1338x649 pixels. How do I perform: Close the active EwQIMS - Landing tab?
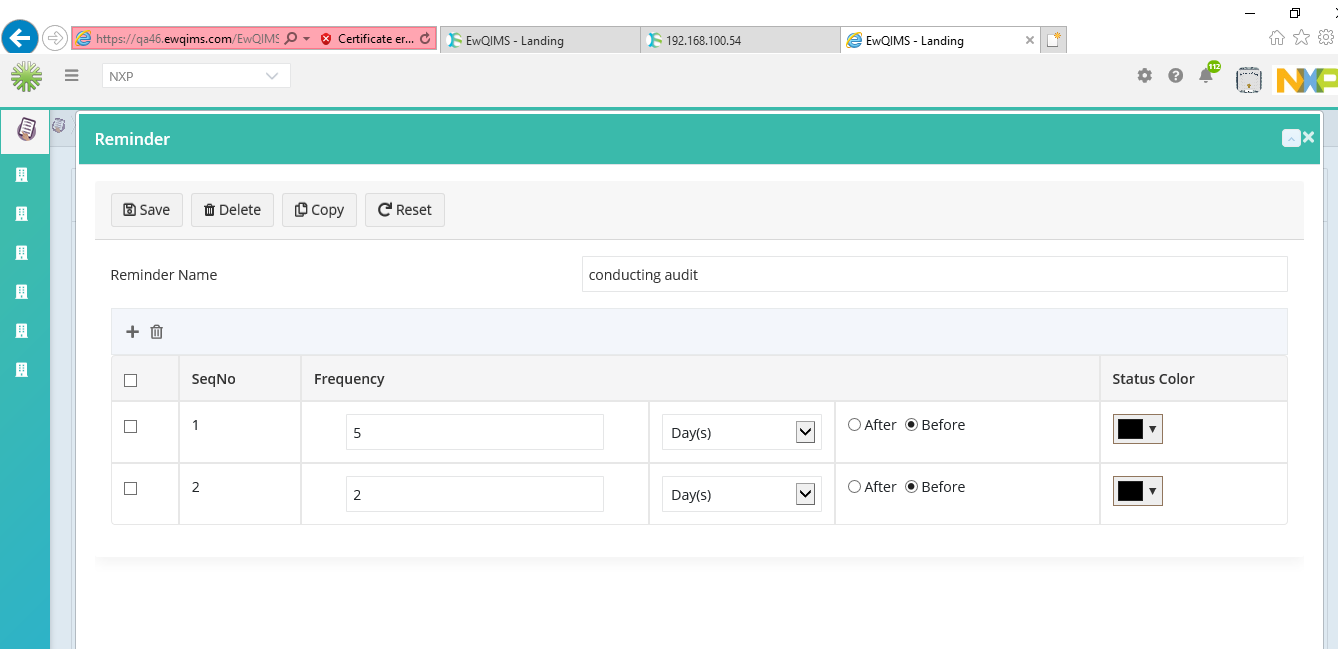(1030, 40)
